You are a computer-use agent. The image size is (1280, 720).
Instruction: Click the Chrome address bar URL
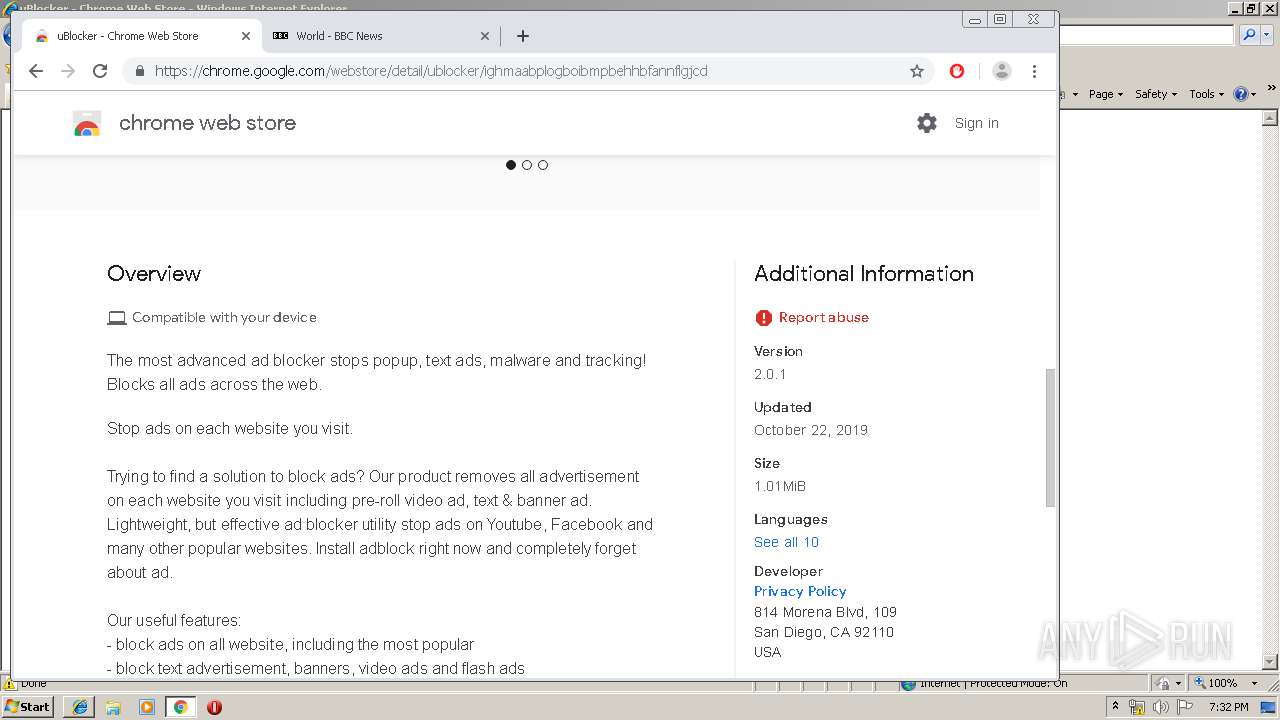coord(431,71)
